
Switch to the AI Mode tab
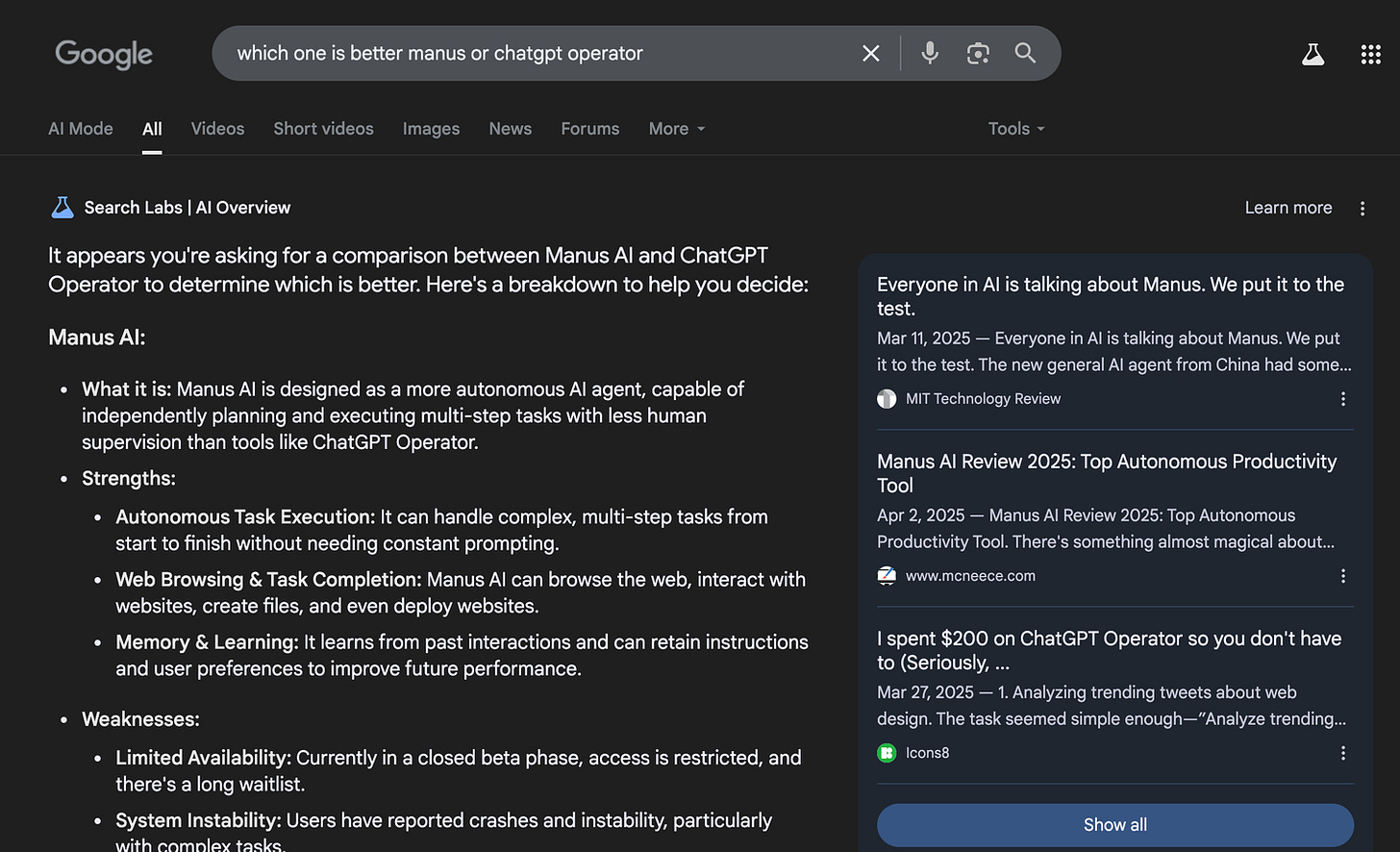point(81,129)
